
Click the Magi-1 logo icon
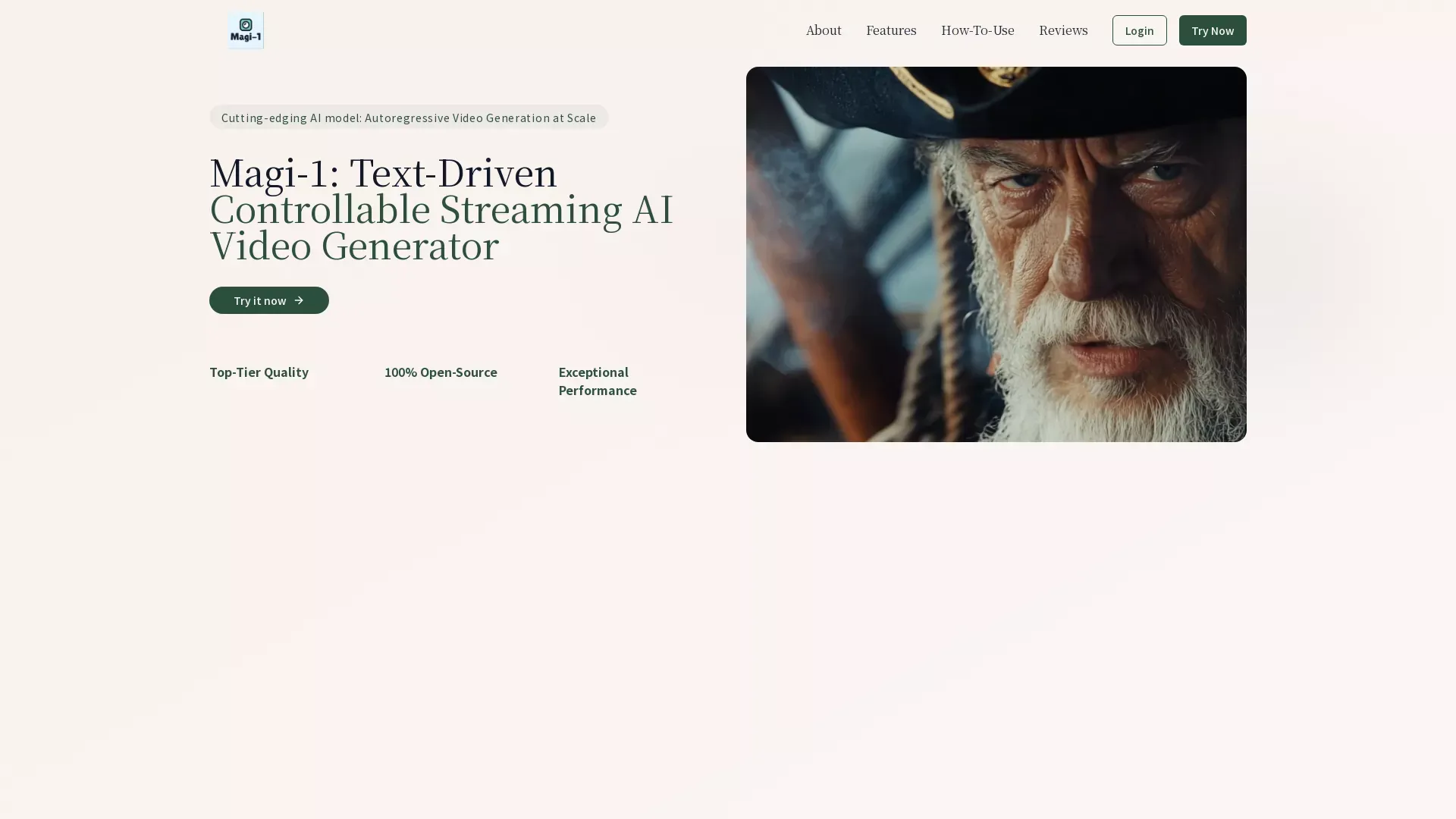click(x=246, y=30)
